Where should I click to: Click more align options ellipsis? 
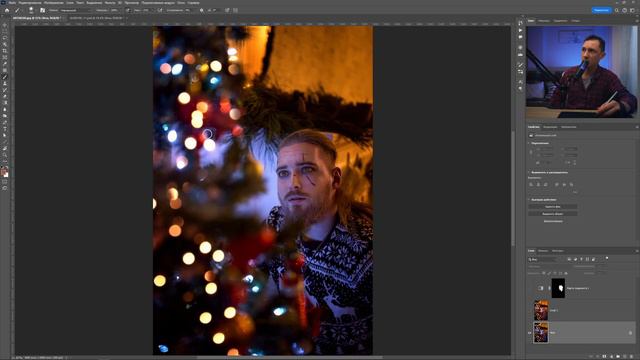pyautogui.click(x=575, y=191)
